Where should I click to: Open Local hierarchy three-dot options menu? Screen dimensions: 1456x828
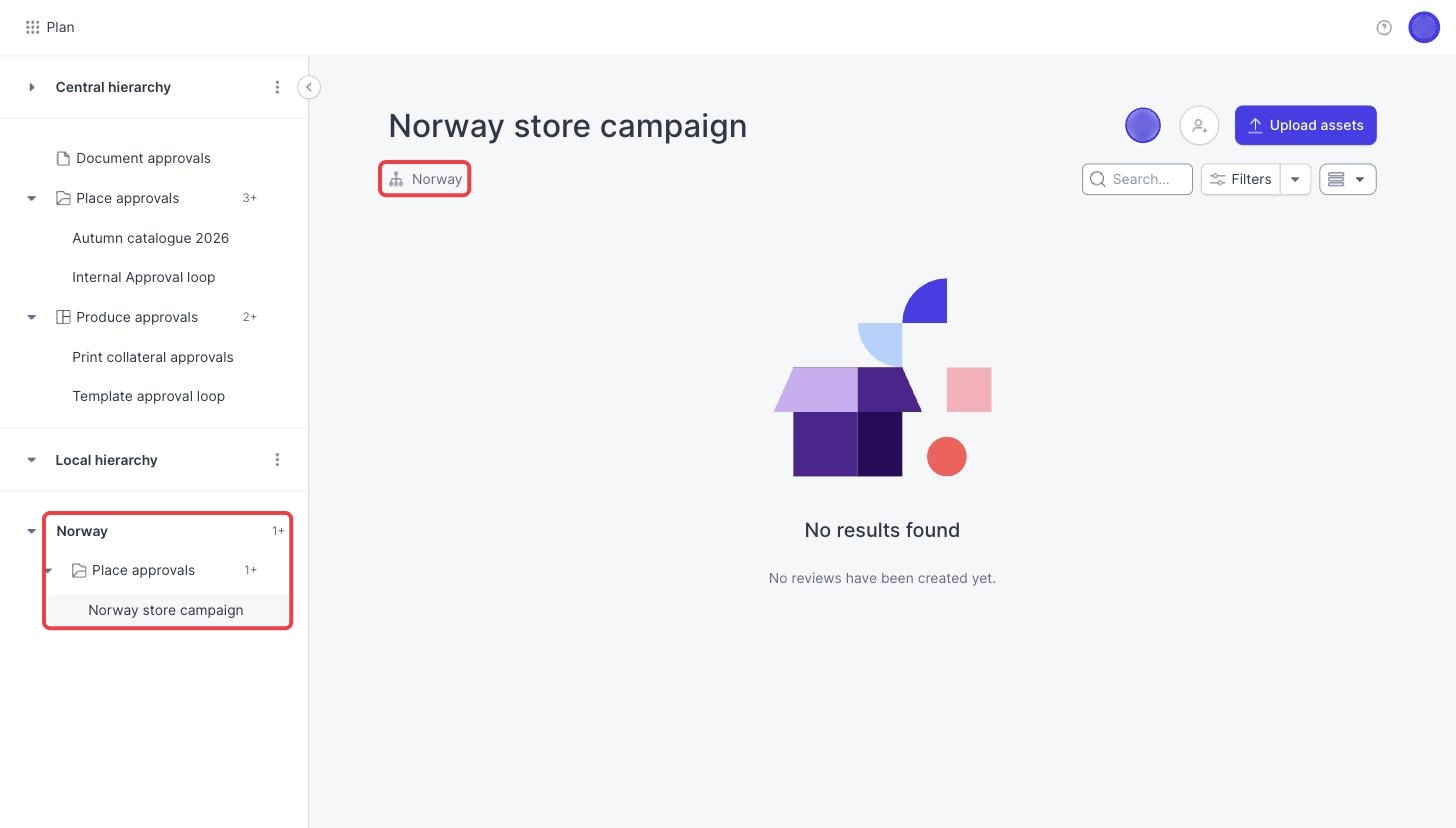point(277,460)
